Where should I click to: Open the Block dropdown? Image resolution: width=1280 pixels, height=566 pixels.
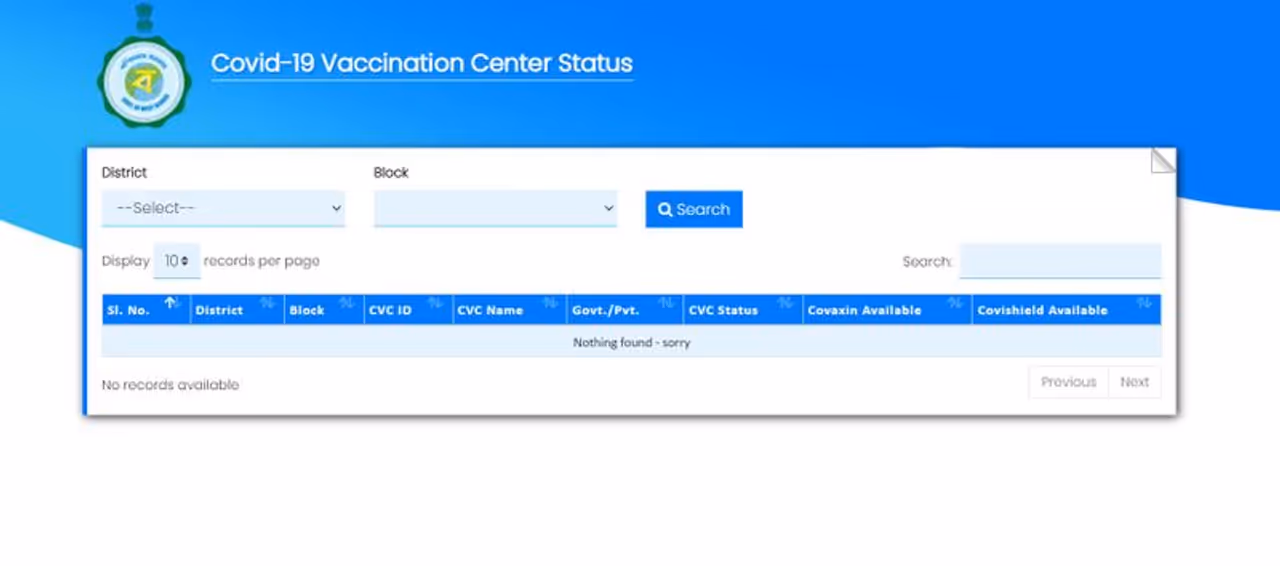pyautogui.click(x=495, y=208)
